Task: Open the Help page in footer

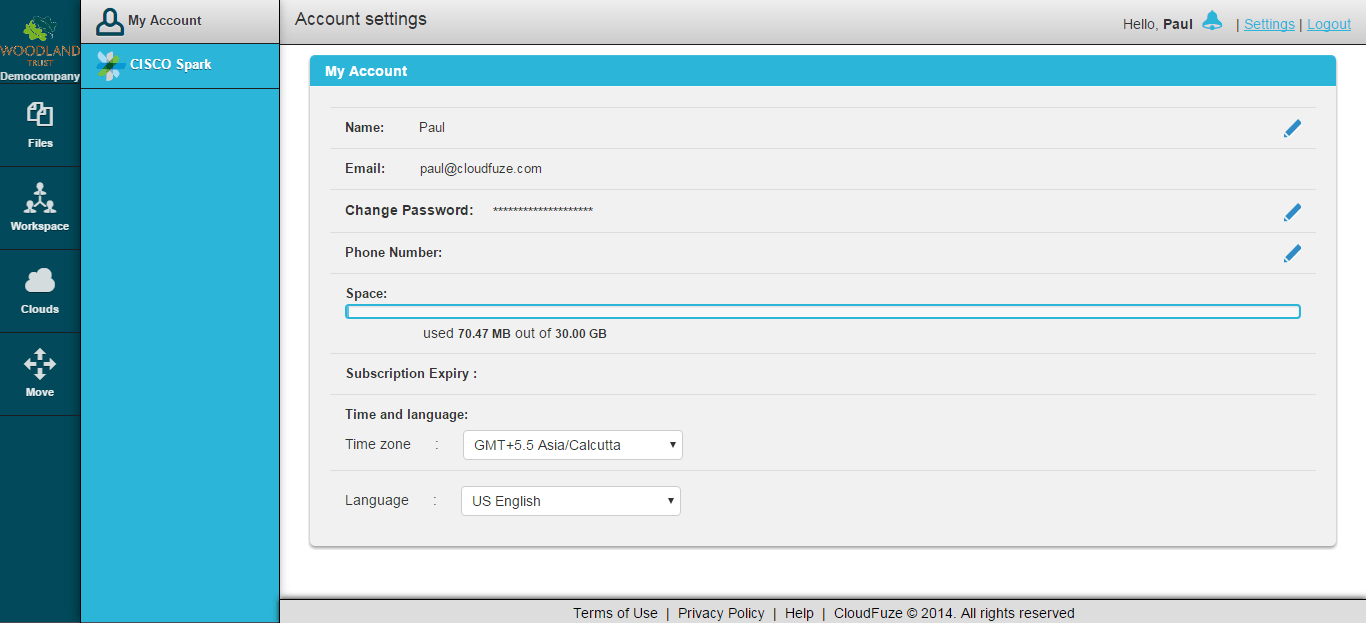Action: (799, 612)
